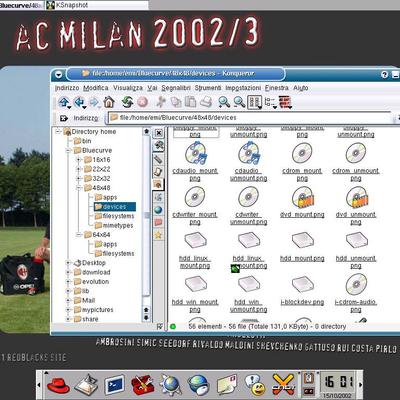The image size is (400, 400).
Task: Open the Finestra menu
Action: coord(277,88)
